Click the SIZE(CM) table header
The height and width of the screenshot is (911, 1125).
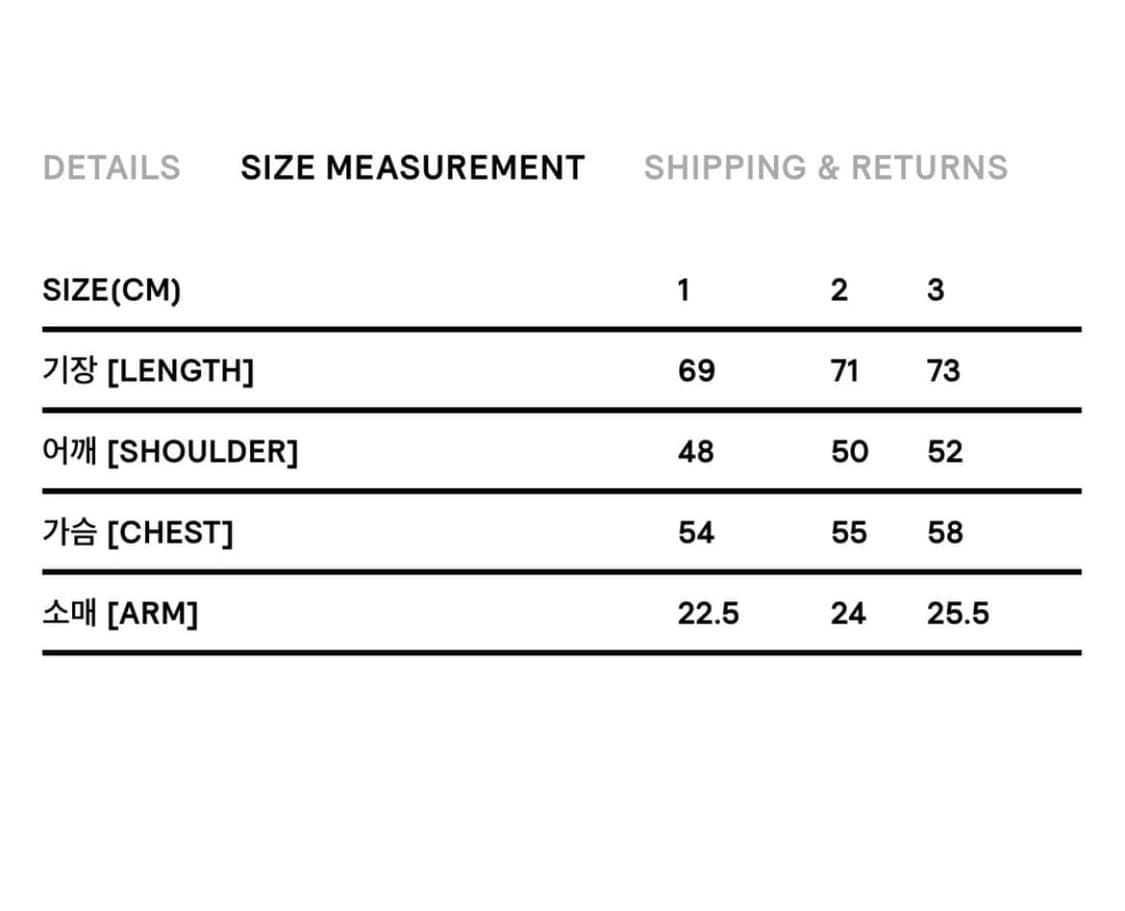112,290
